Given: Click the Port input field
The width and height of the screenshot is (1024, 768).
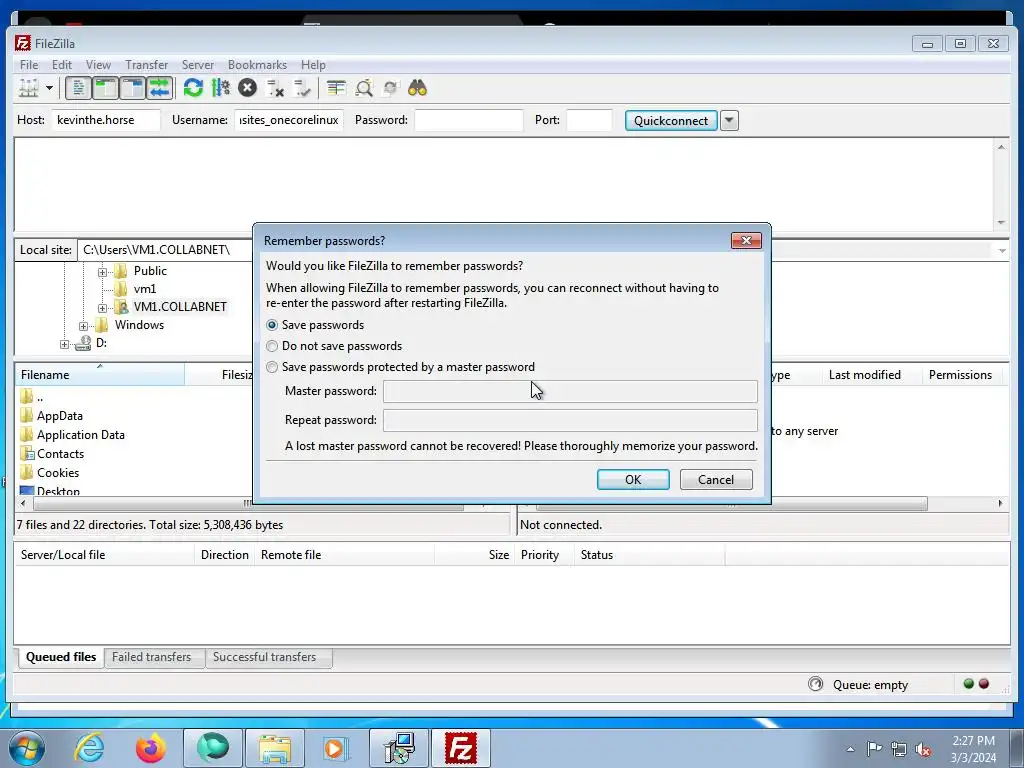Looking at the screenshot, I should (589, 120).
